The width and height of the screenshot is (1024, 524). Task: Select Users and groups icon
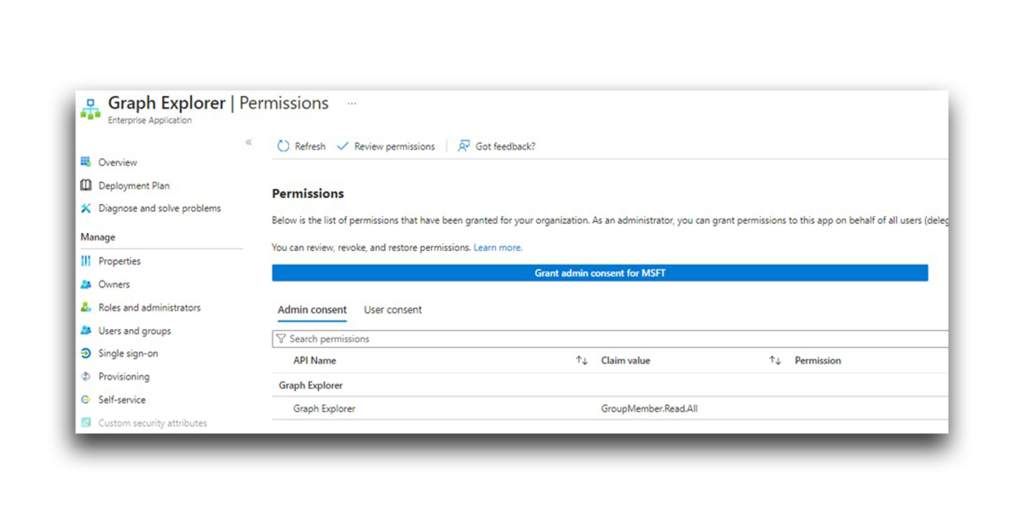click(86, 331)
